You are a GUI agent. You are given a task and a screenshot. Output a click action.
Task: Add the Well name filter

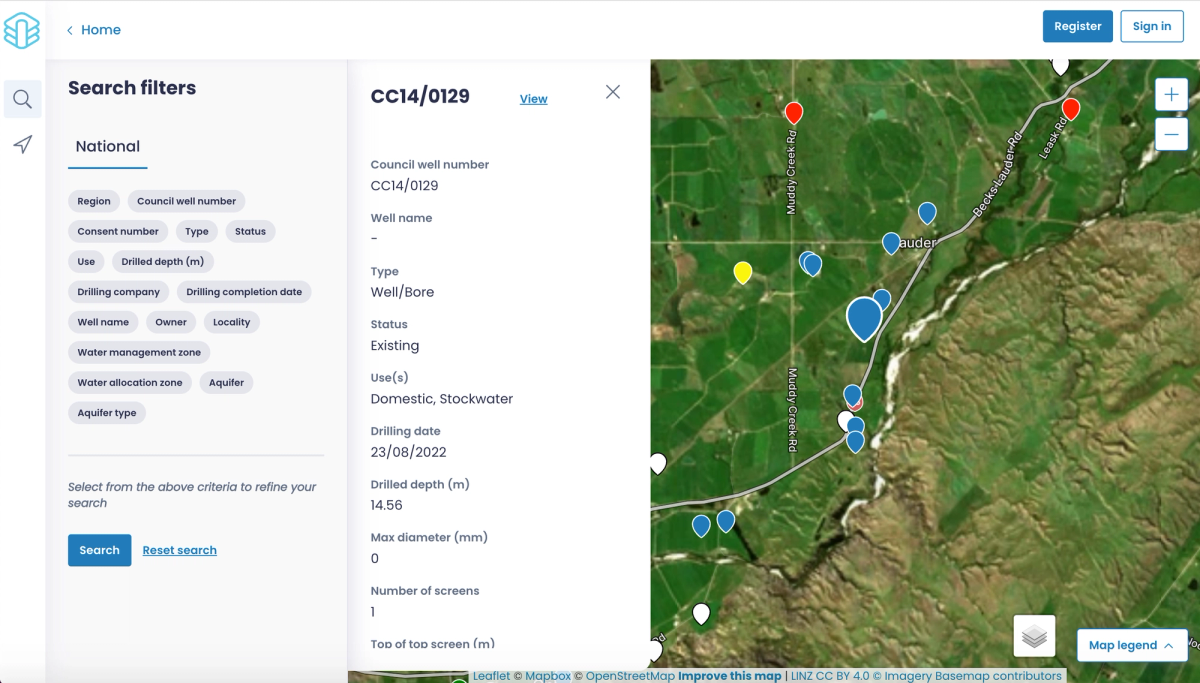pyautogui.click(x=103, y=322)
